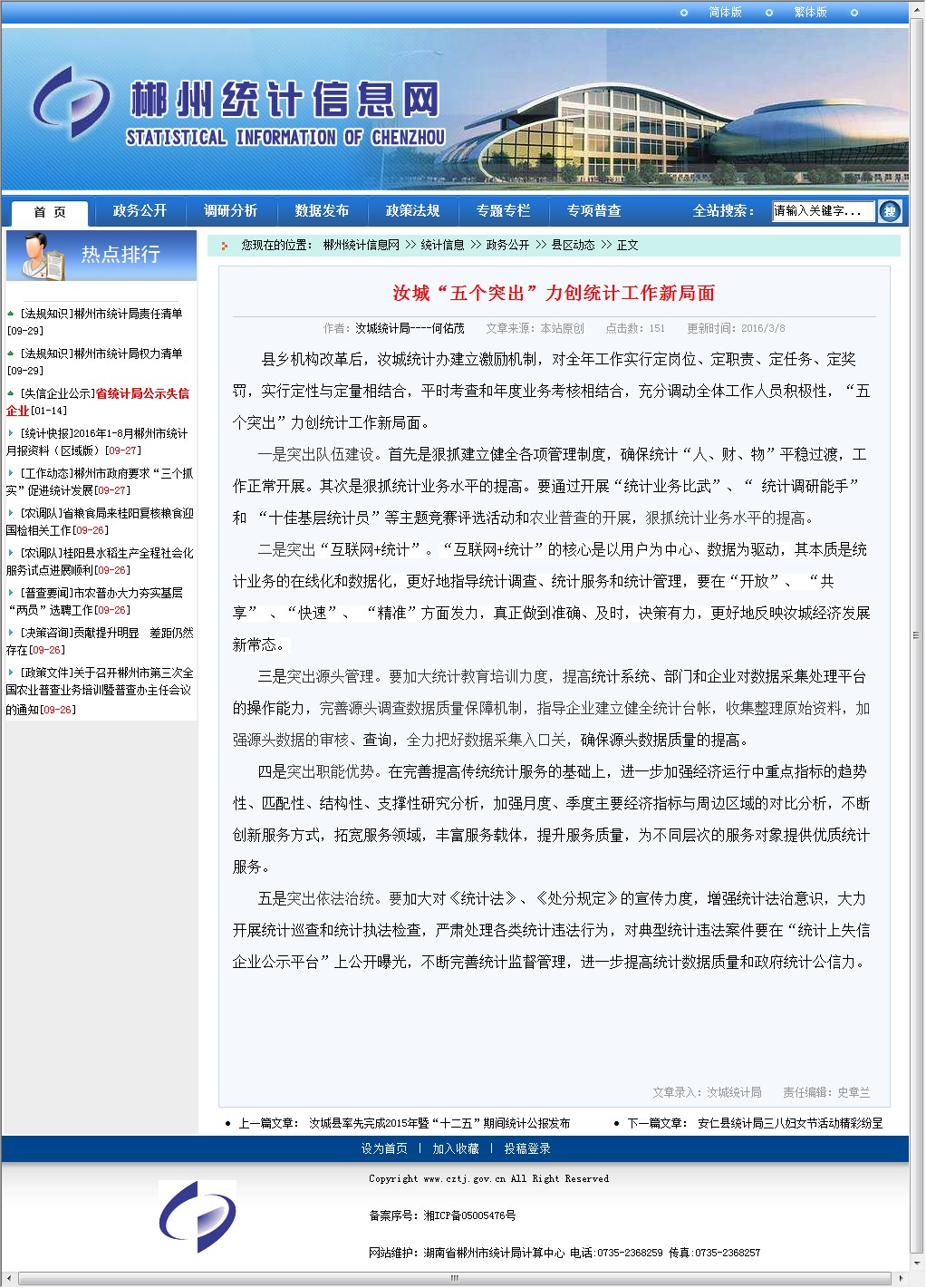Click the vertical scrollbar down arrow
Image resolution: width=926 pixels, height=1288 pixels.
[917, 1264]
